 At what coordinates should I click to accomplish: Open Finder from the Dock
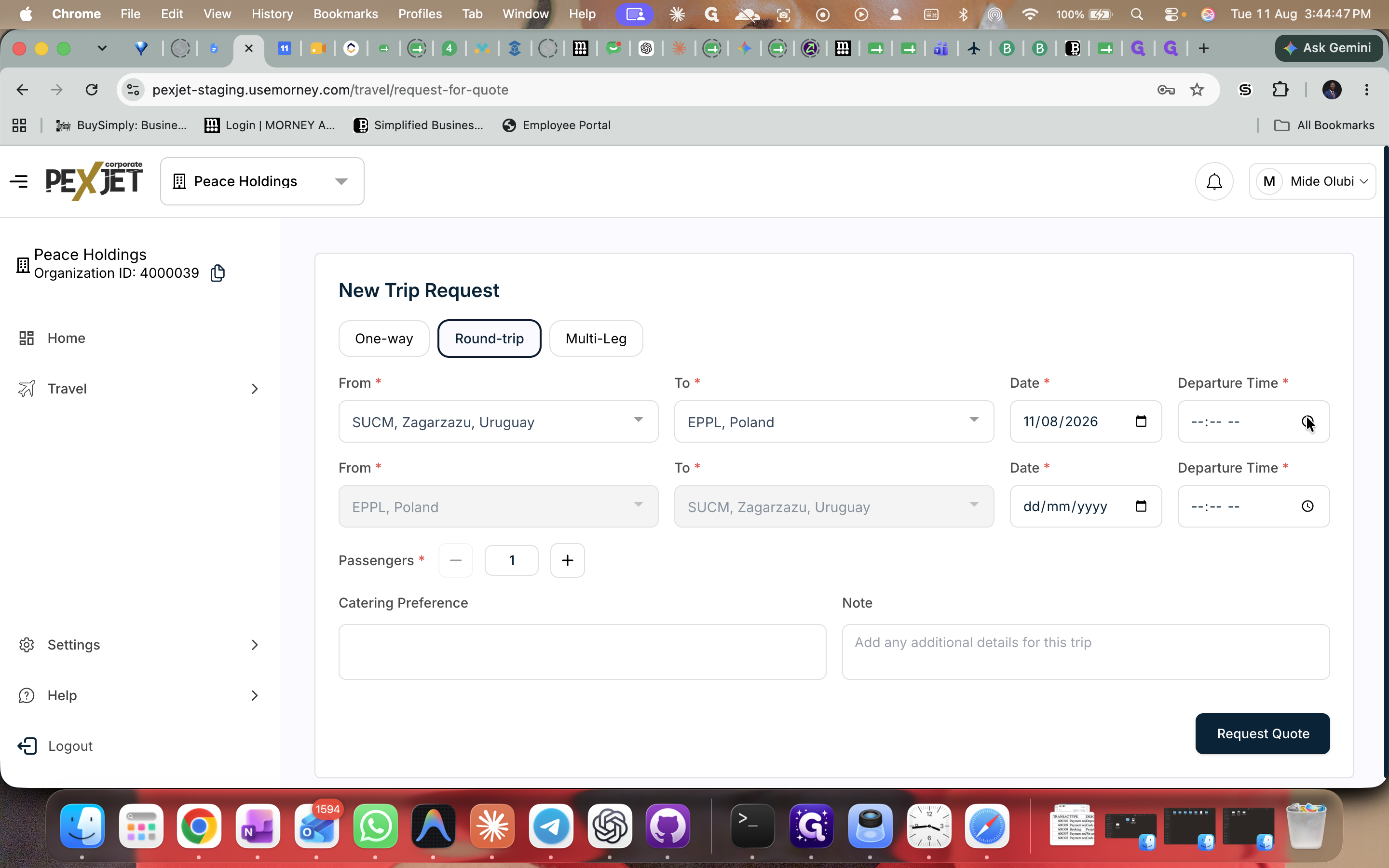coord(82,826)
